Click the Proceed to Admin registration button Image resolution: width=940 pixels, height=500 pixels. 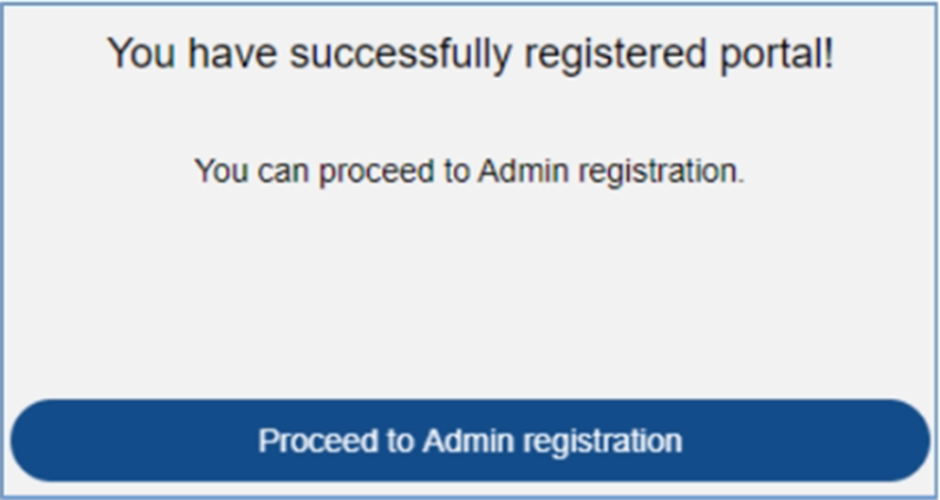pos(470,441)
